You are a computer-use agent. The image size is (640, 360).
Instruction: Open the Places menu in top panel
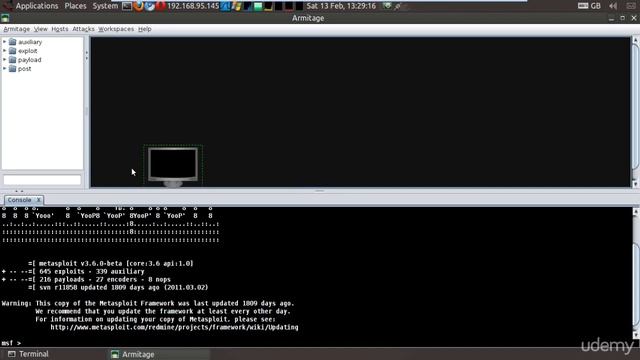coord(76,6)
